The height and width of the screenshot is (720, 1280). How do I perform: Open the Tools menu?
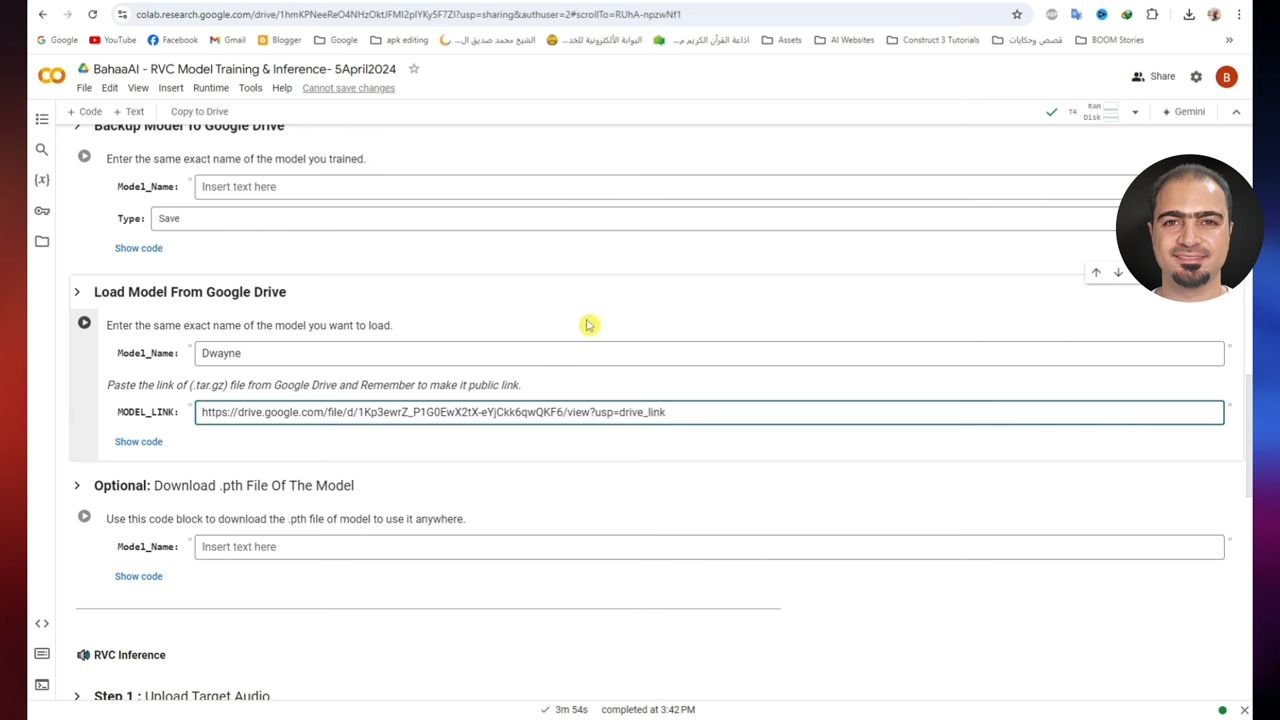point(250,88)
